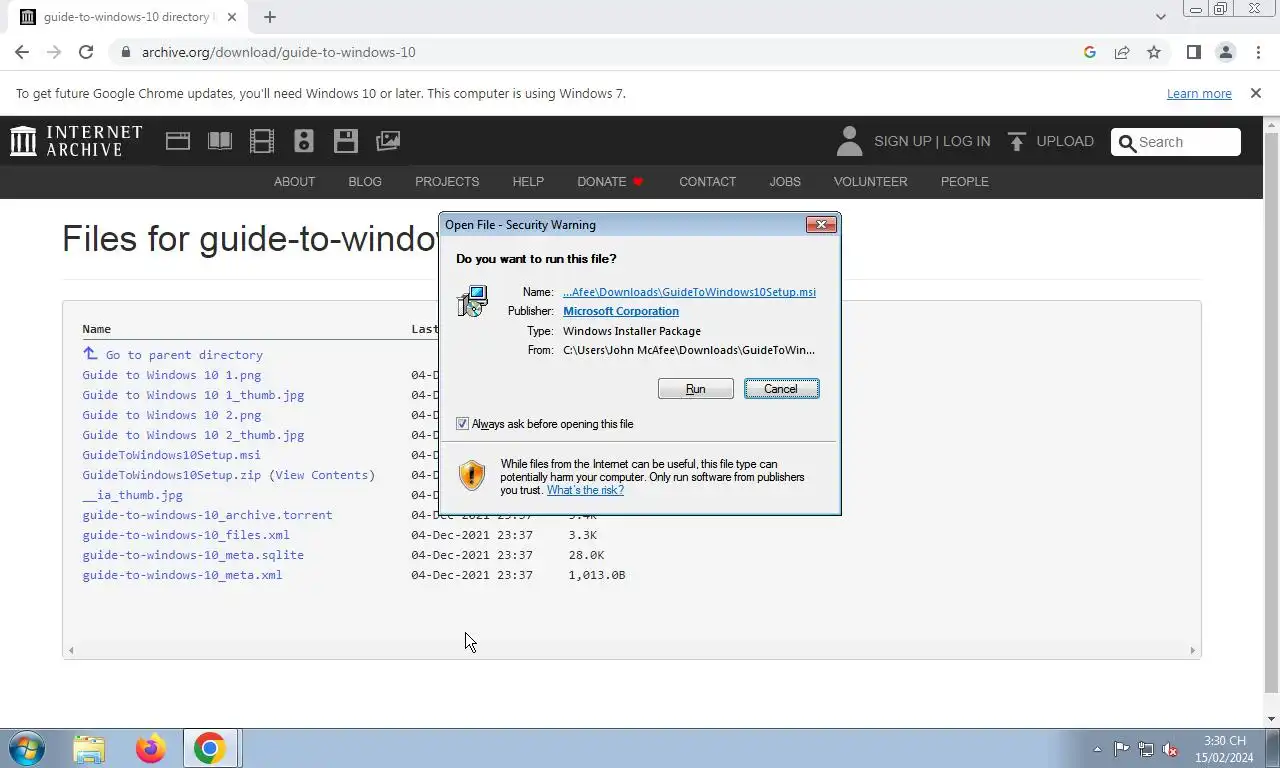Screen dimensions: 1280x768
Task: Open the Web archive icon in header
Action: click(x=178, y=141)
